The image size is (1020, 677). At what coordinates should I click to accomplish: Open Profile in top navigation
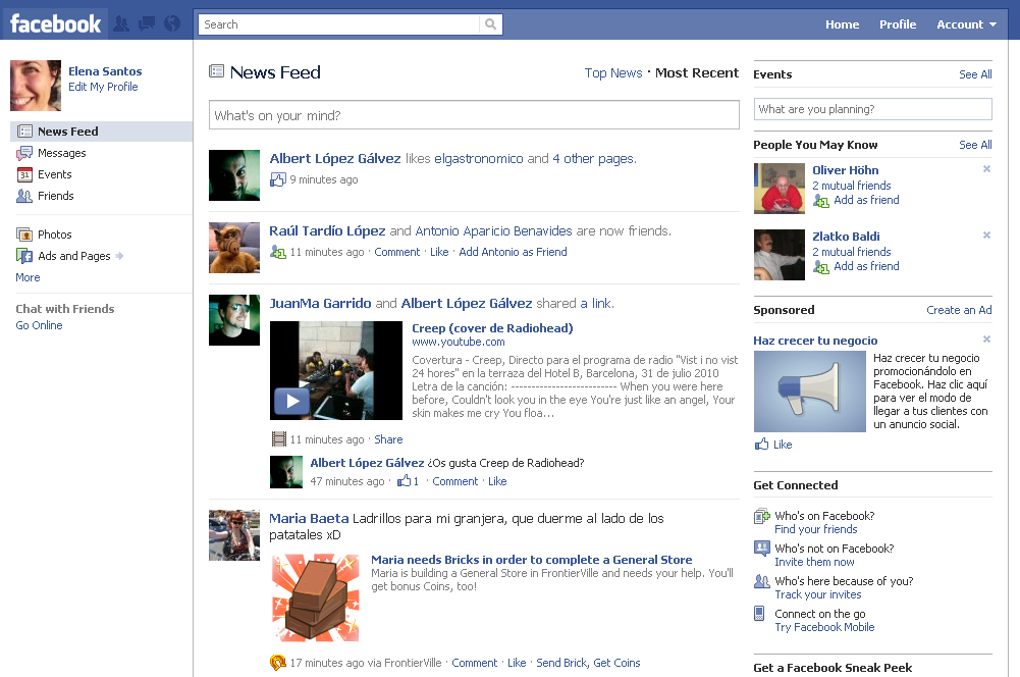[897, 25]
